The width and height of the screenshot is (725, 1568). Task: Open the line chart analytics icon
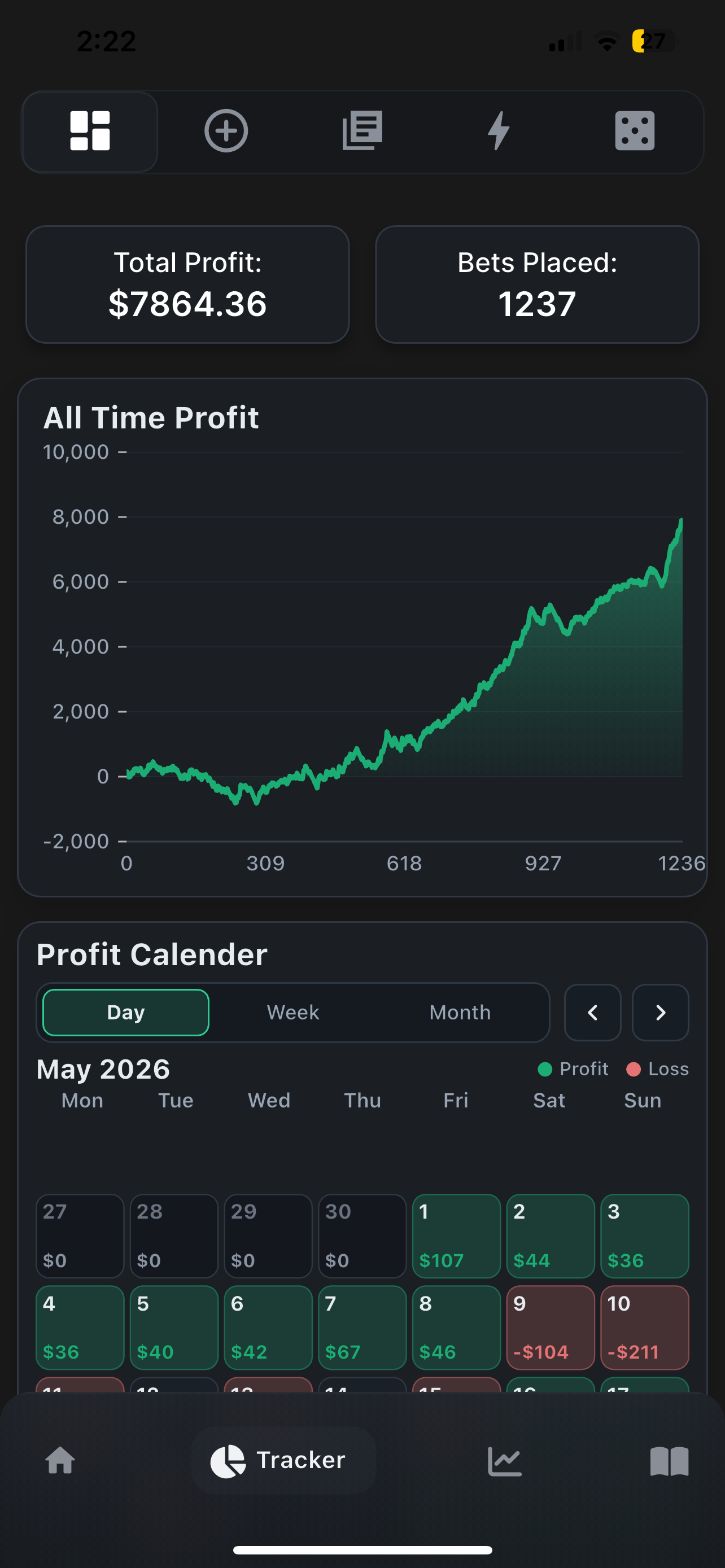click(x=505, y=1461)
